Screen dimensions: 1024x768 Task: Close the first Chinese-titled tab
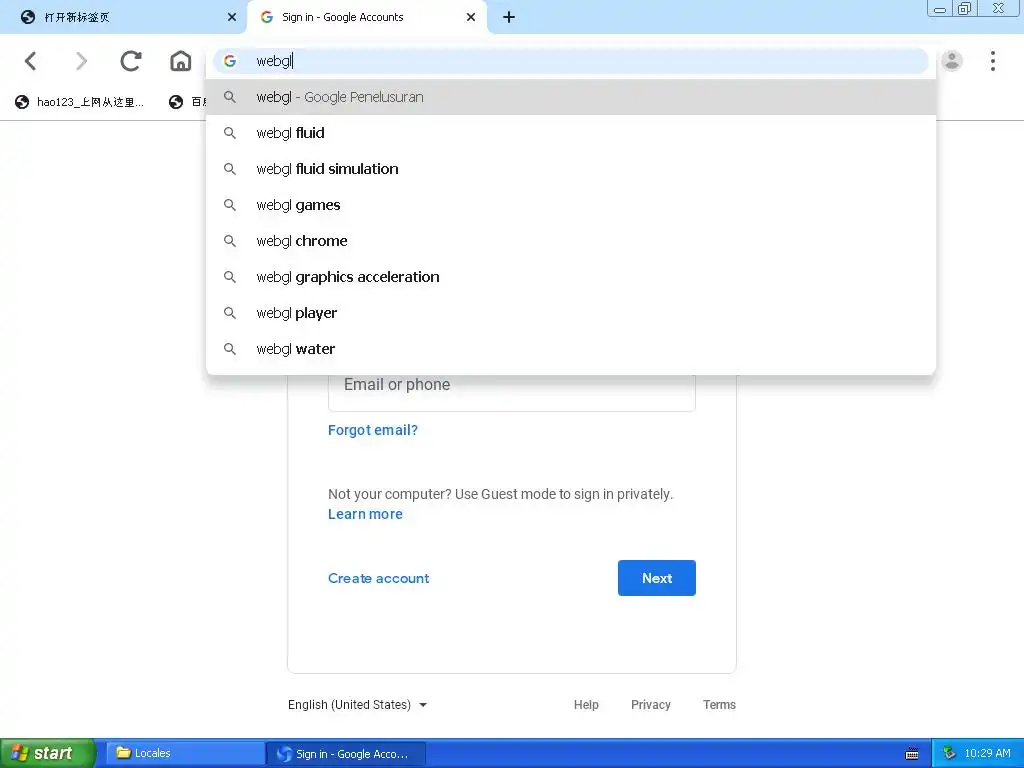tap(232, 18)
